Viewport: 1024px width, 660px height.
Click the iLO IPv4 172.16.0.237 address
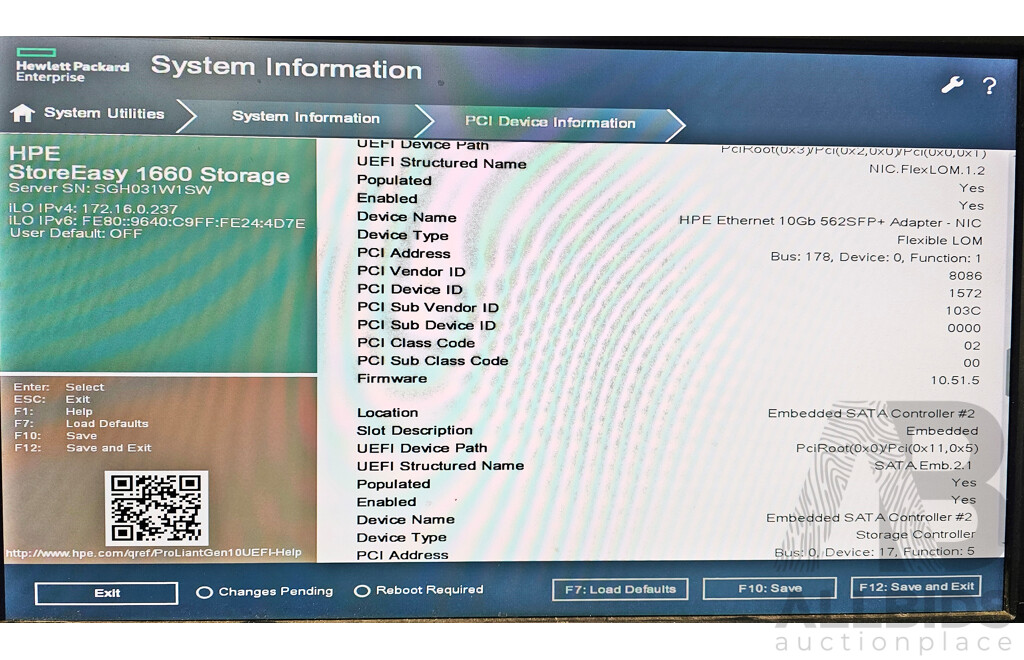(93, 209)
